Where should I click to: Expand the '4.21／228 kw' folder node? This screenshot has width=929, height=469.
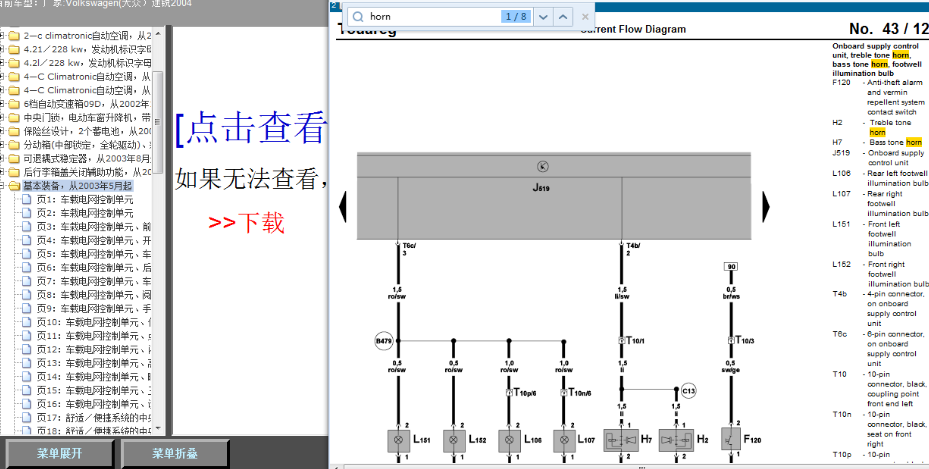point(2,49)
